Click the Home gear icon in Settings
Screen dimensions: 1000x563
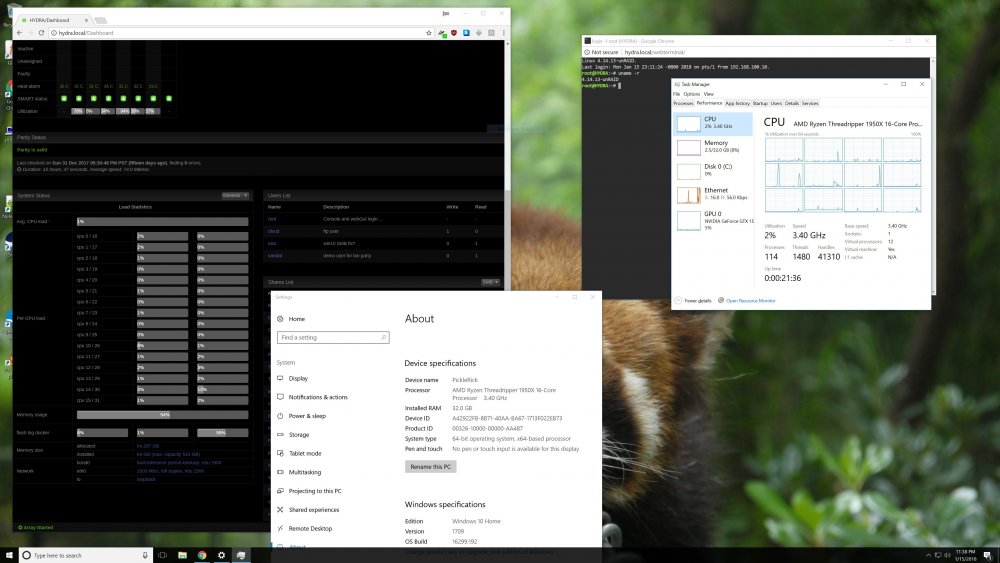(x=280, y=319)
